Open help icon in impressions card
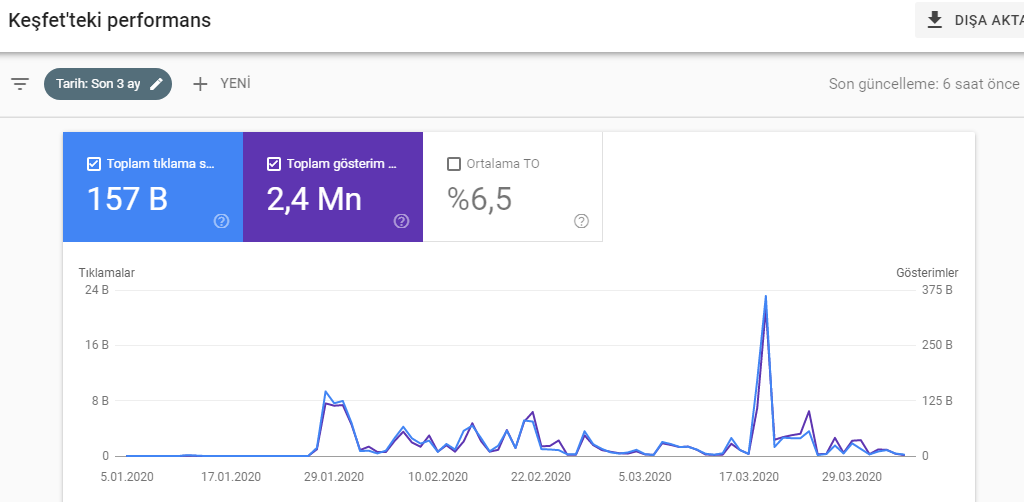 (402, 221)
